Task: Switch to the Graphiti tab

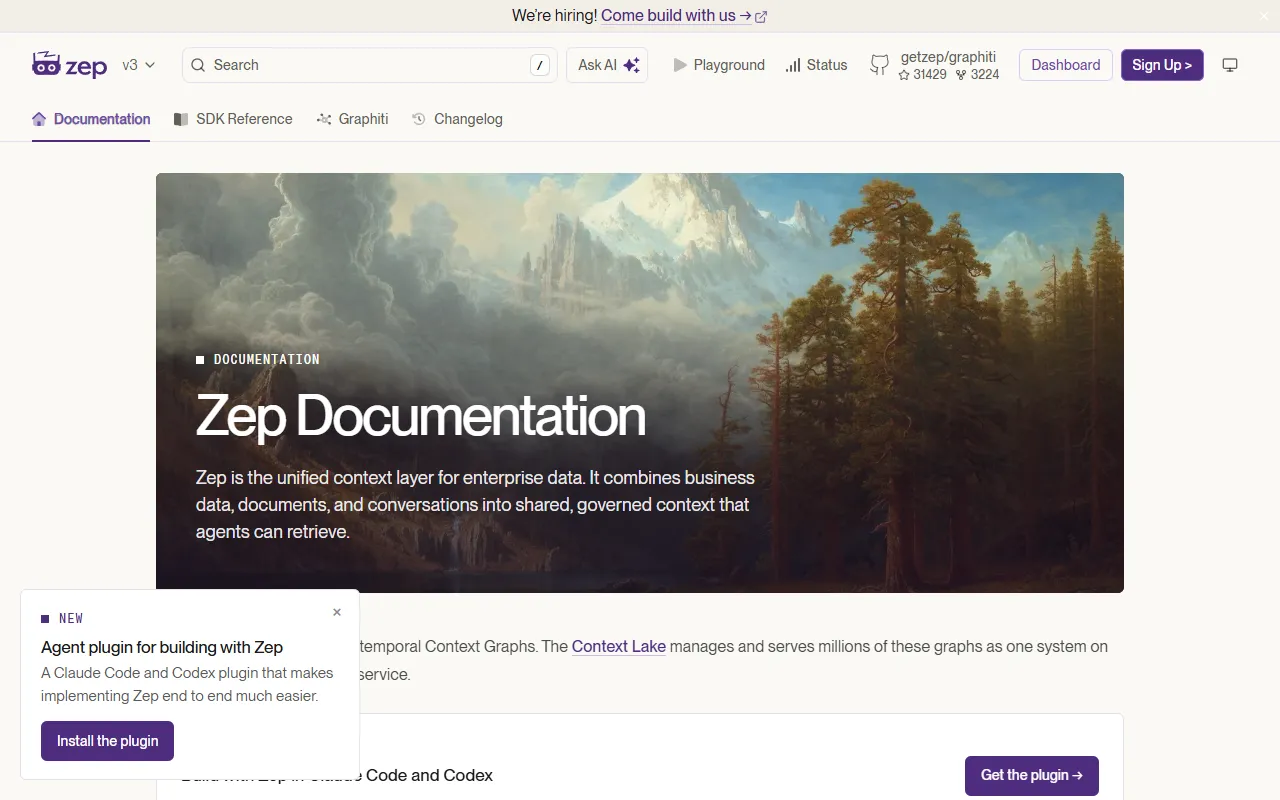Action: [352, 119]
